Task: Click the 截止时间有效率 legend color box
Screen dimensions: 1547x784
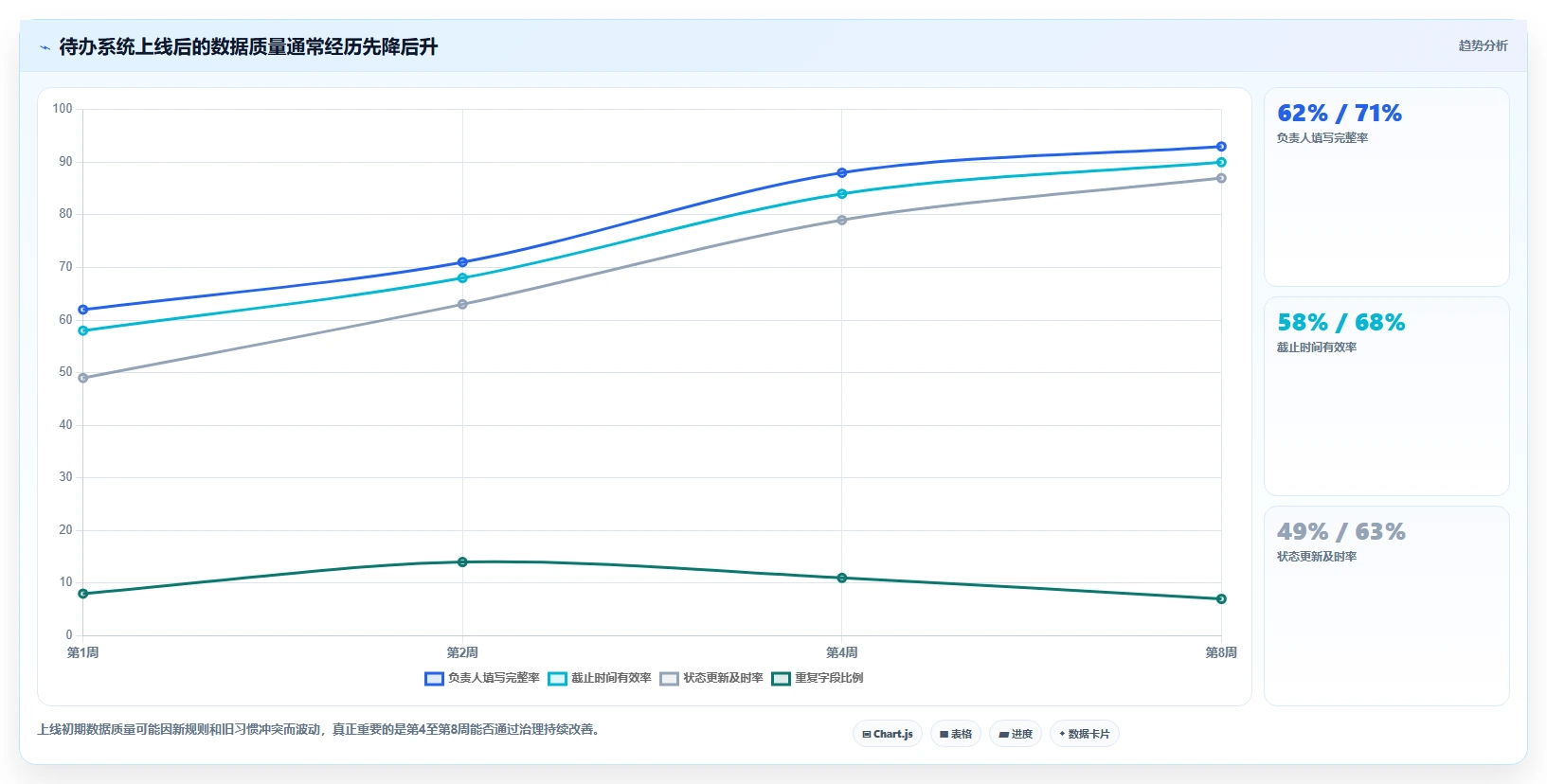Action: [x=557, y=678]
